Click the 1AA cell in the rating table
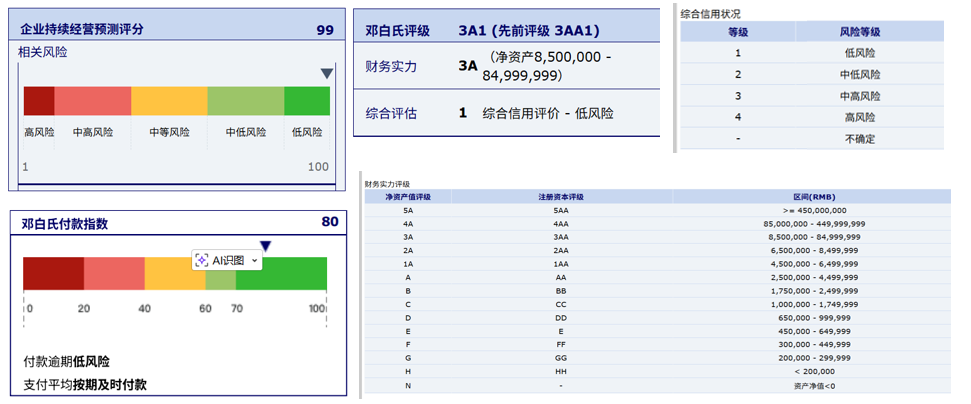971x404 pixels. point(561,264)
